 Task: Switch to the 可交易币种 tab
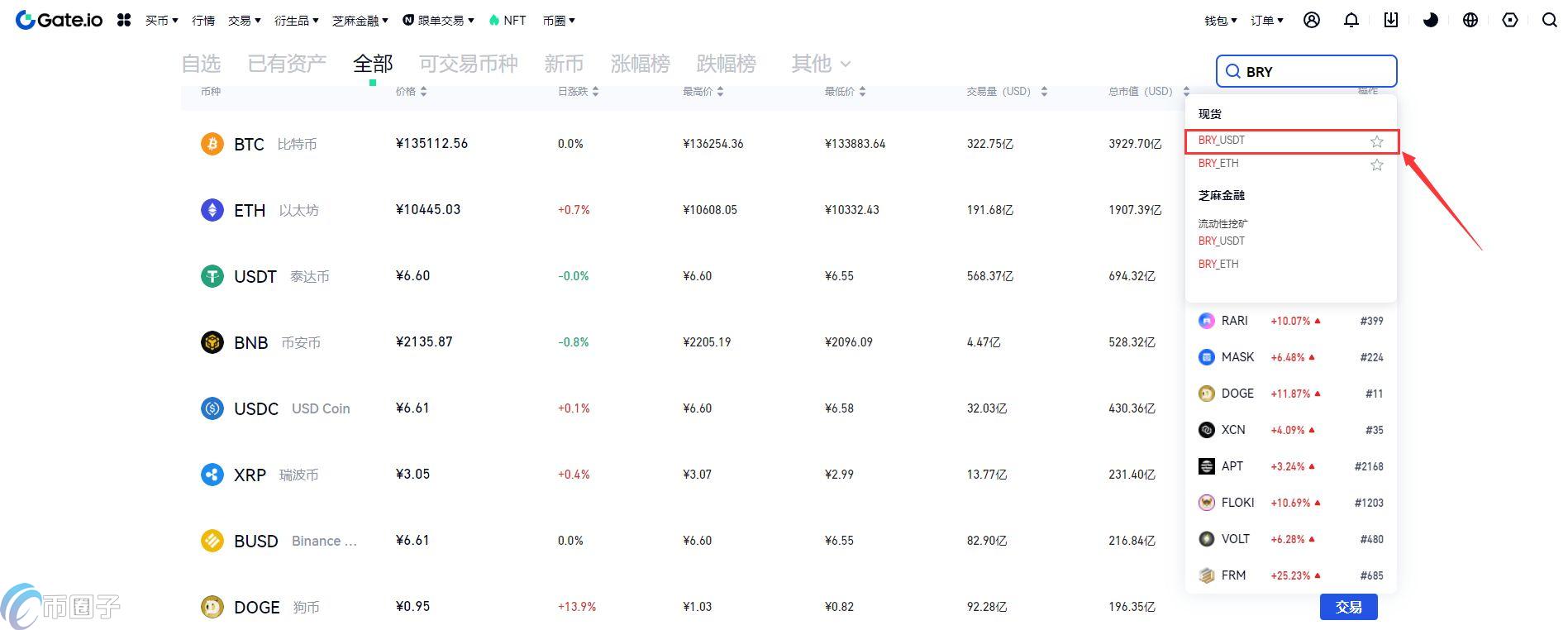(469, 64)
